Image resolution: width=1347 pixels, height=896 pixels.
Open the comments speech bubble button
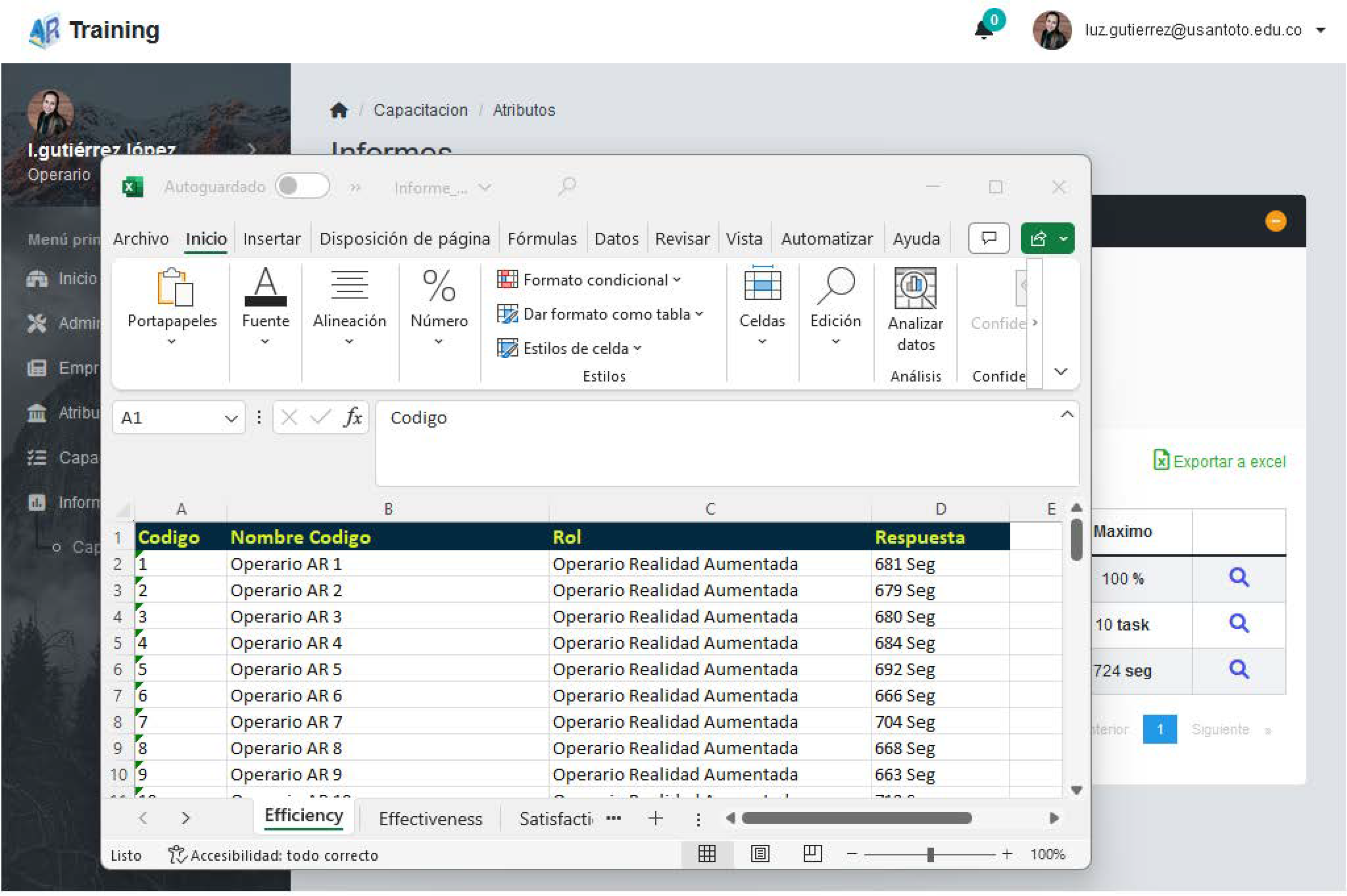point(988,238)
